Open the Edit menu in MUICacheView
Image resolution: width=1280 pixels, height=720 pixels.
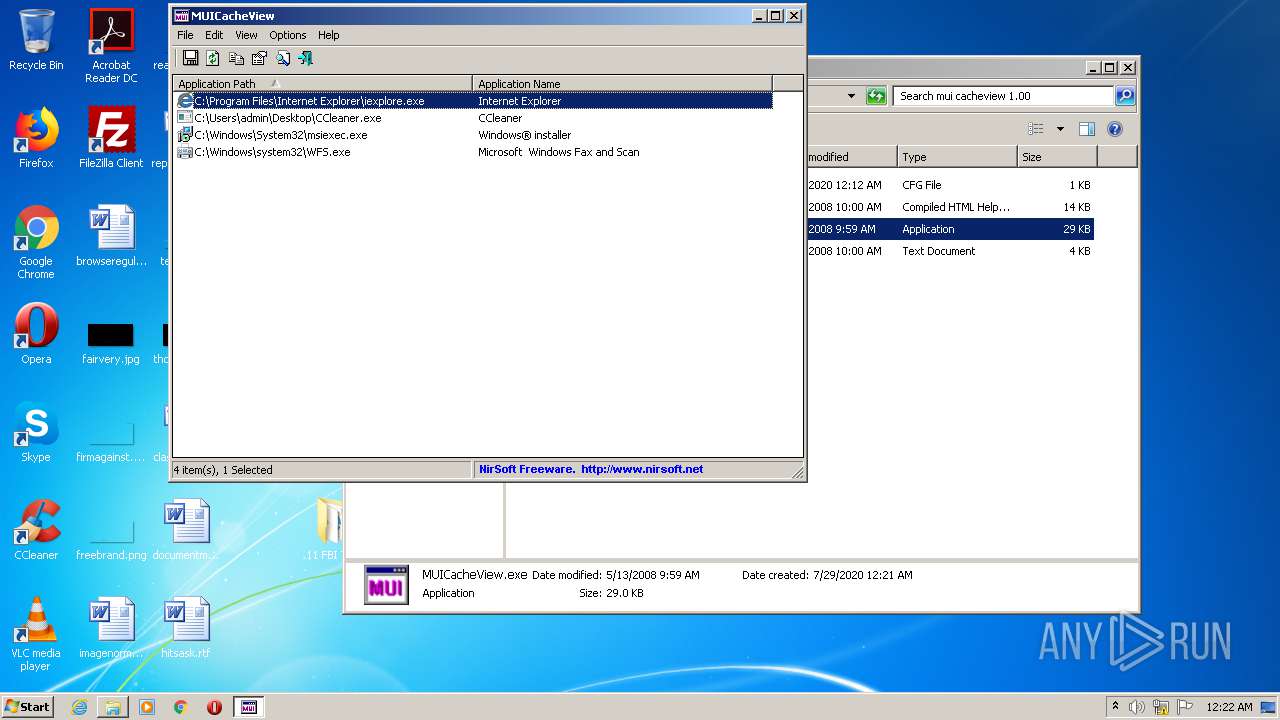pos(214,35)
